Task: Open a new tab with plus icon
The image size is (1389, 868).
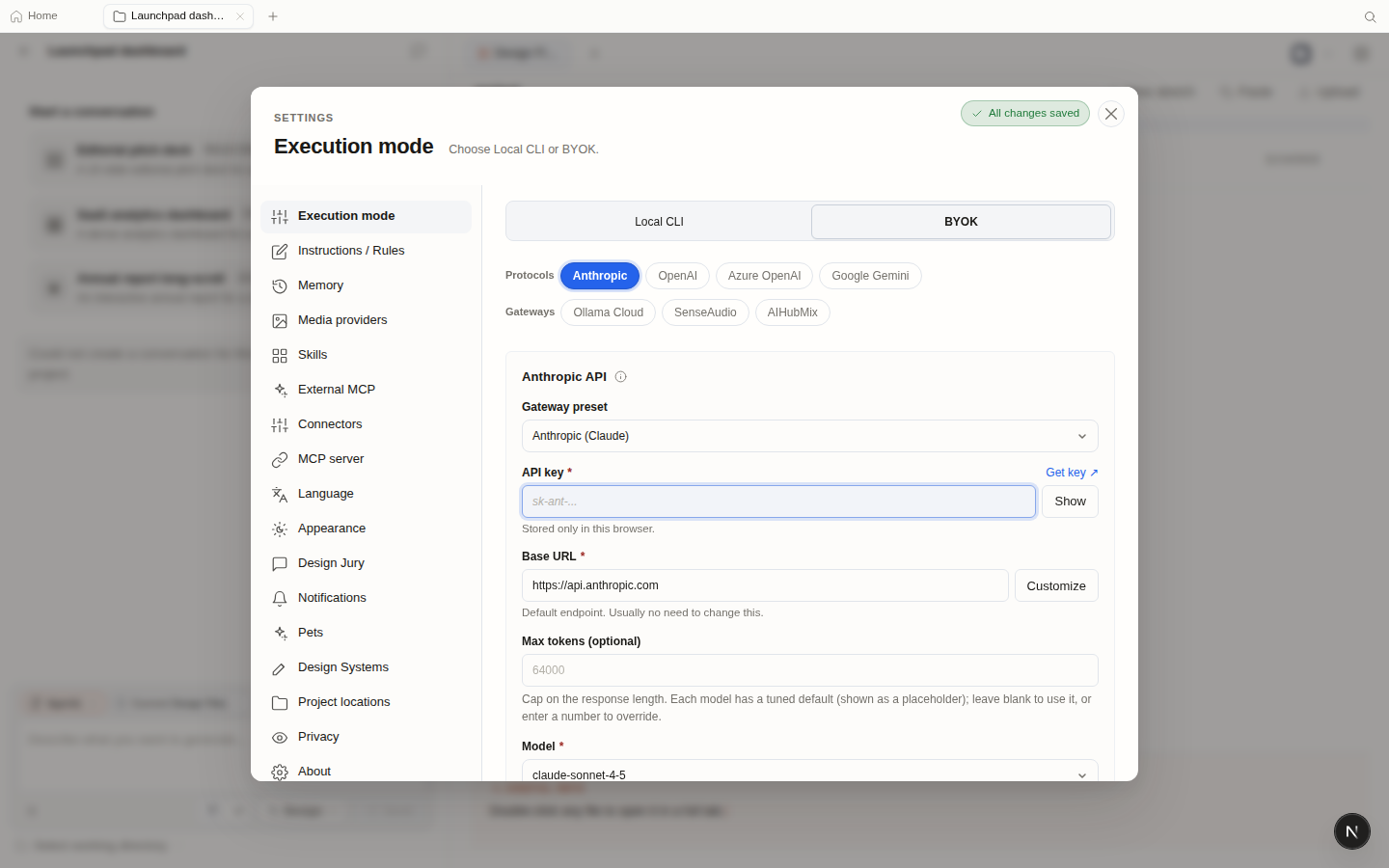Action: click(x=273, y=16)
